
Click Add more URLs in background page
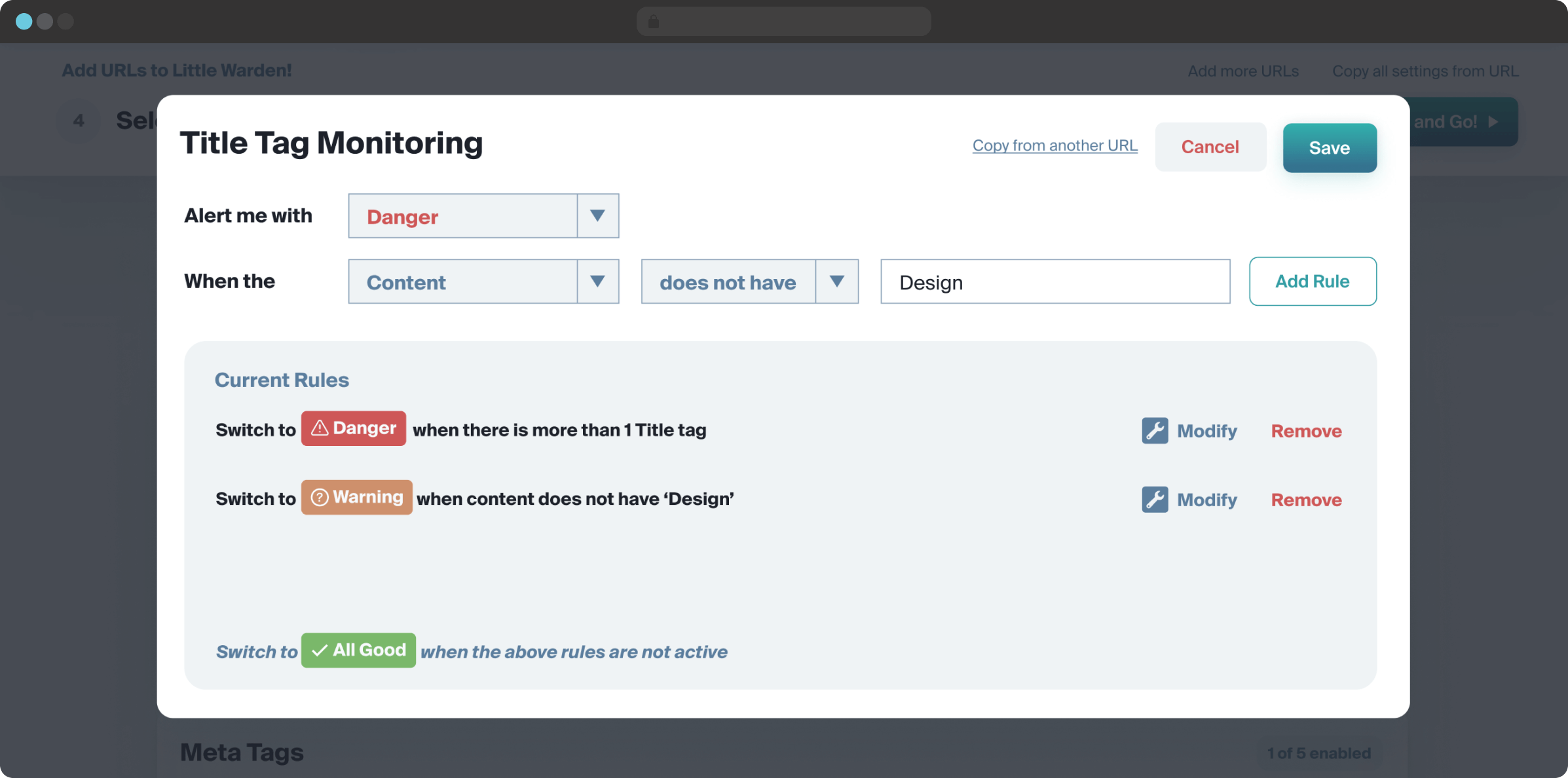coord(1243,71)
